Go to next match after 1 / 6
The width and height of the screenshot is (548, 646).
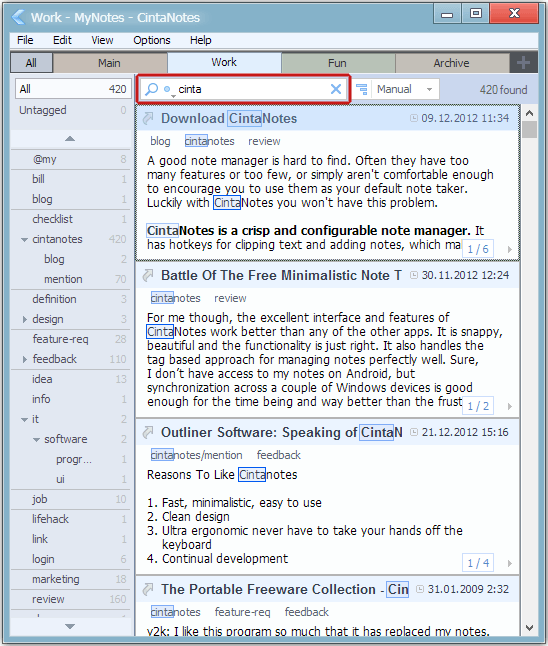click(x=510, y=249)
